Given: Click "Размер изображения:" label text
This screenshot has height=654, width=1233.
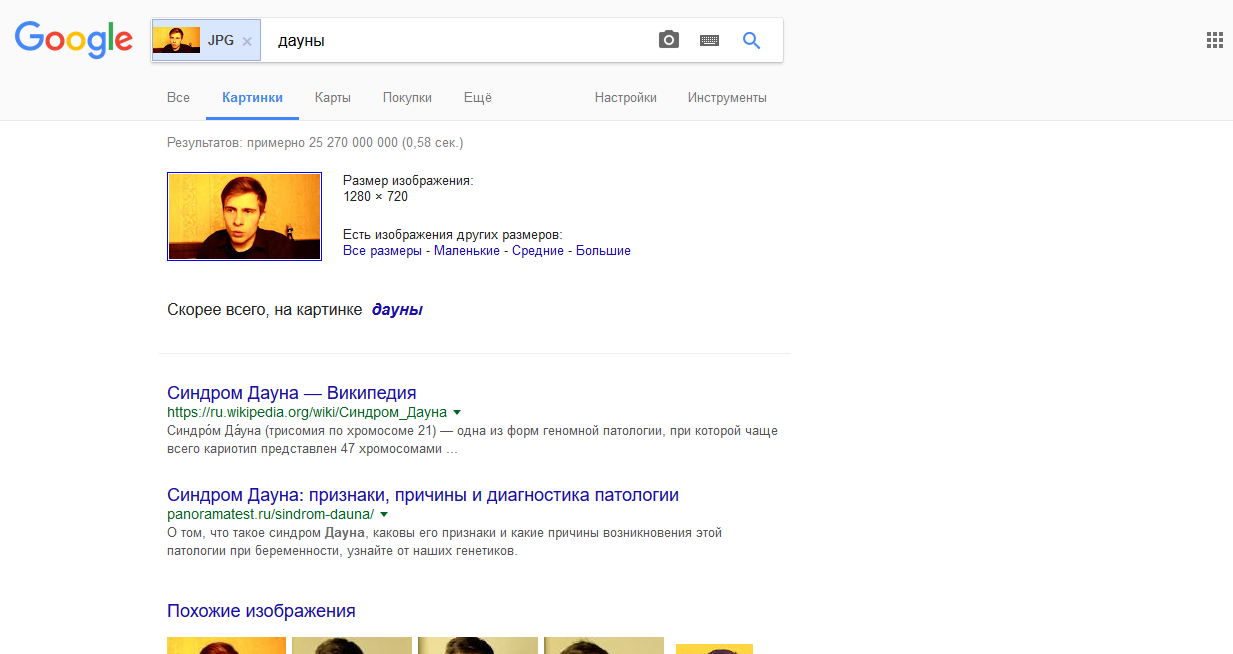Looking at the screenshot, I should (408, 181).
